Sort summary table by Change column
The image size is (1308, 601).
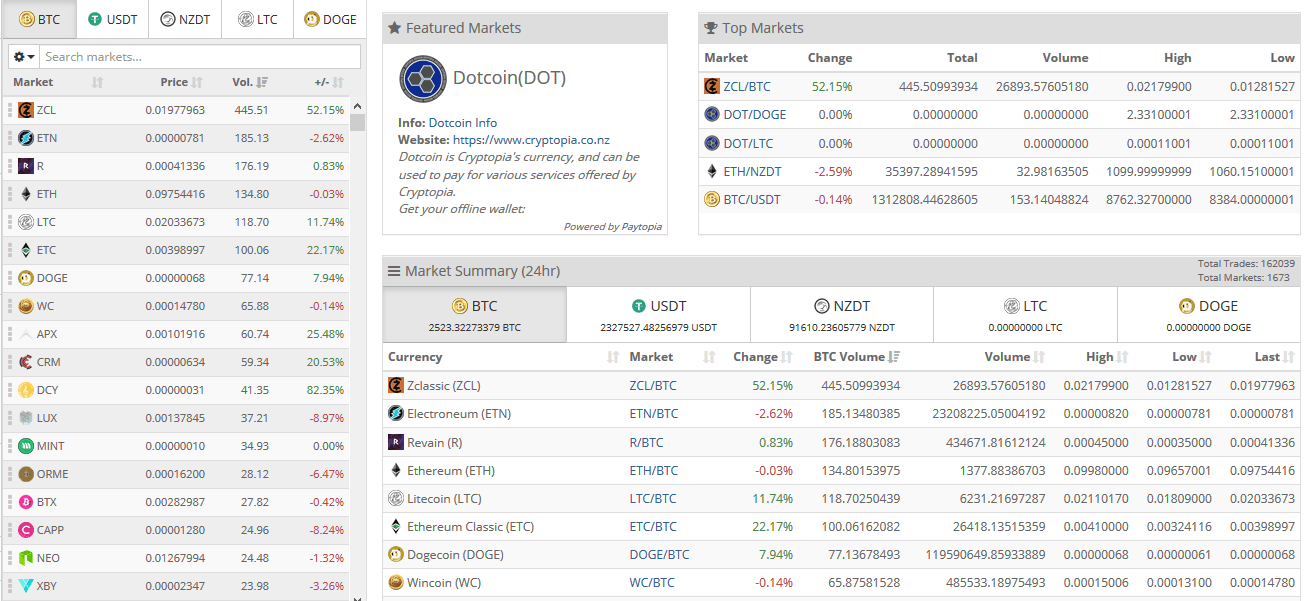[762, 357]
